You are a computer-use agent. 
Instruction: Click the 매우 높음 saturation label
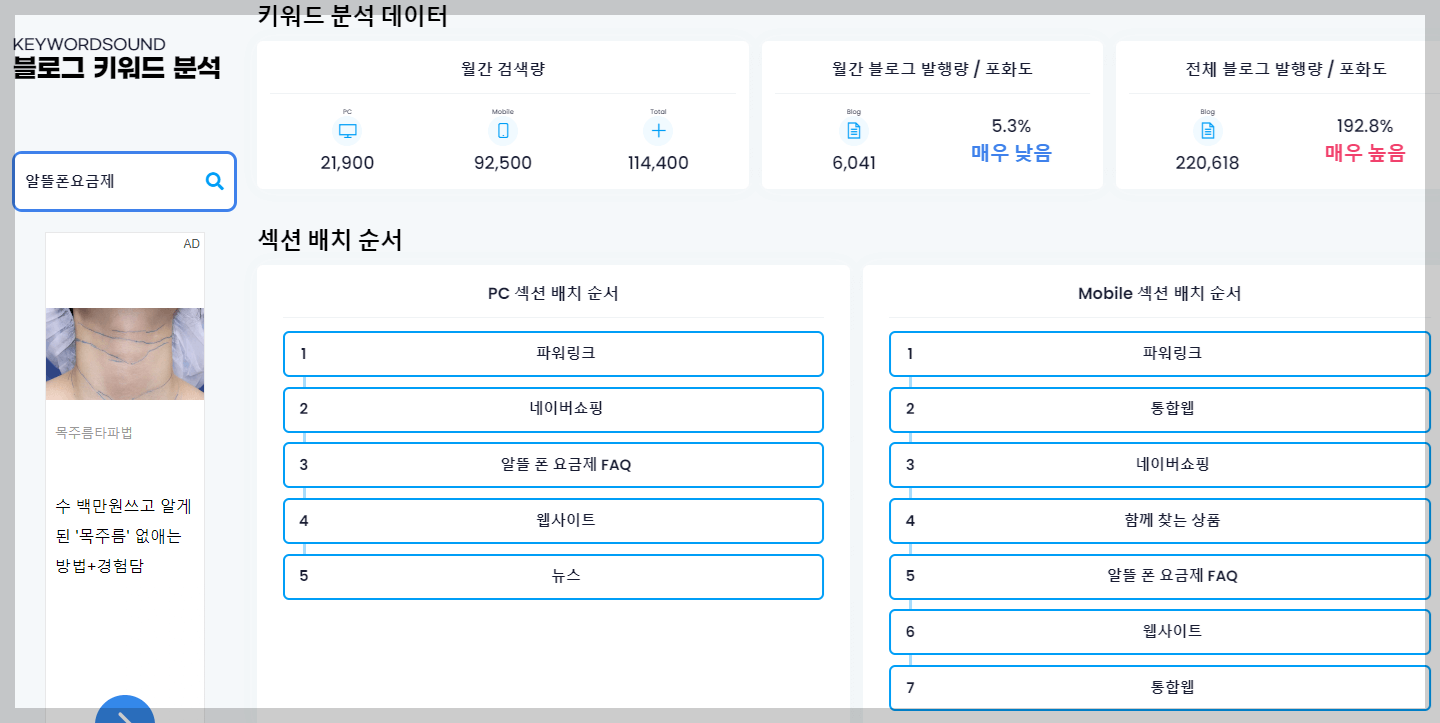click(1365, 154)
